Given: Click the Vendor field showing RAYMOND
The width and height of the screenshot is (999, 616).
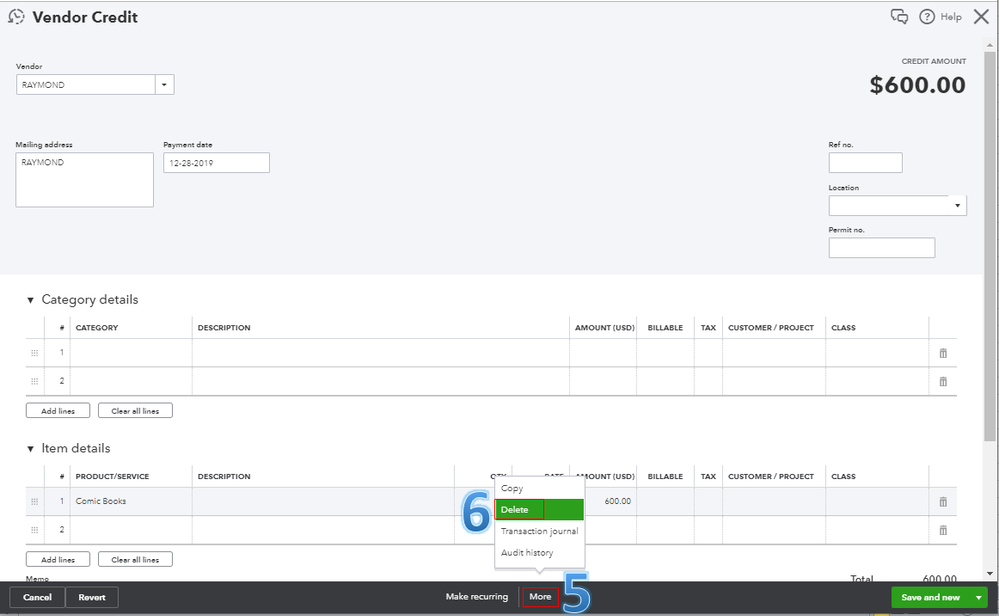Looking at the screenshot, I should [85, 85].
